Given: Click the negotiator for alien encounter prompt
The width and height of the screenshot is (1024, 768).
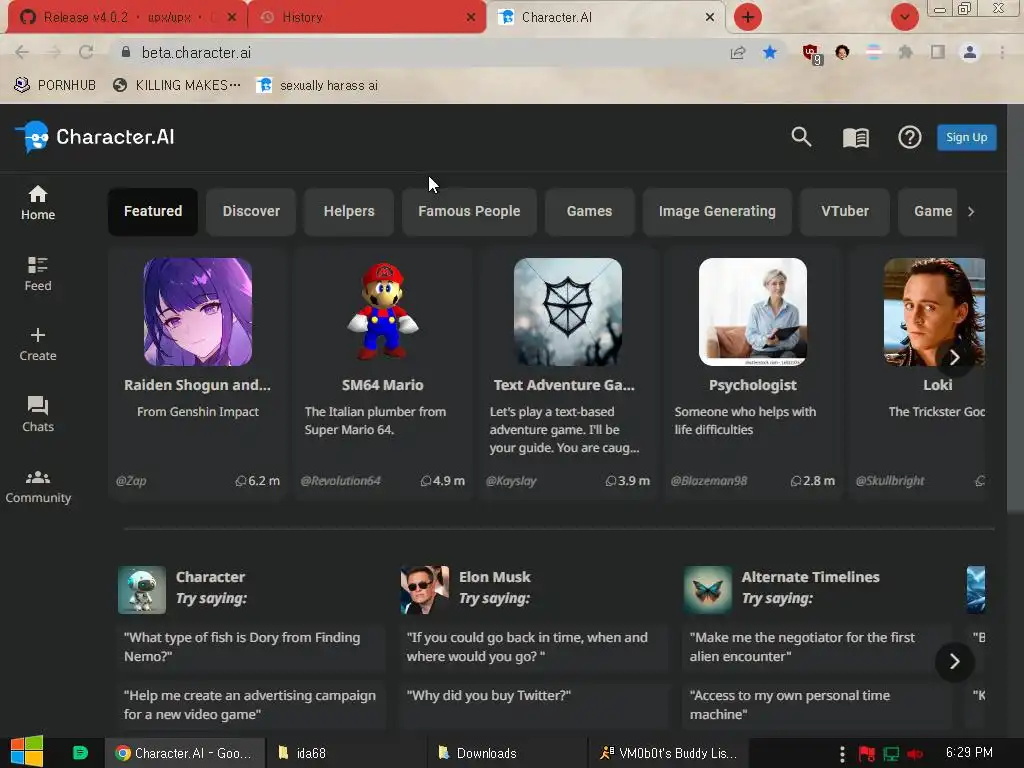Looking at the screenshot, I should click(819, 647).
